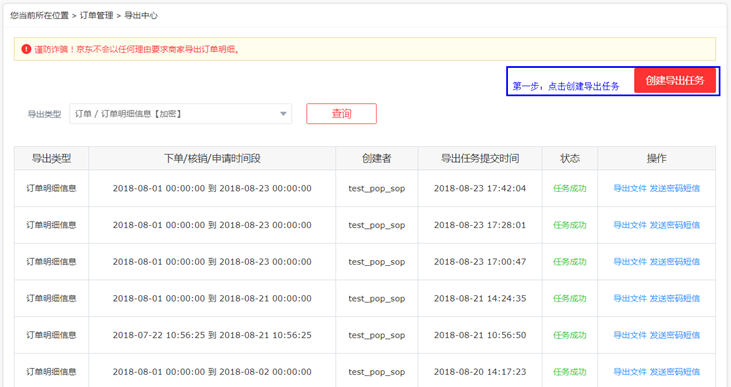Click submission time 2018-08-23 17:42:04
The height and width of the screenshot is (387, 731).
point(480,188)
